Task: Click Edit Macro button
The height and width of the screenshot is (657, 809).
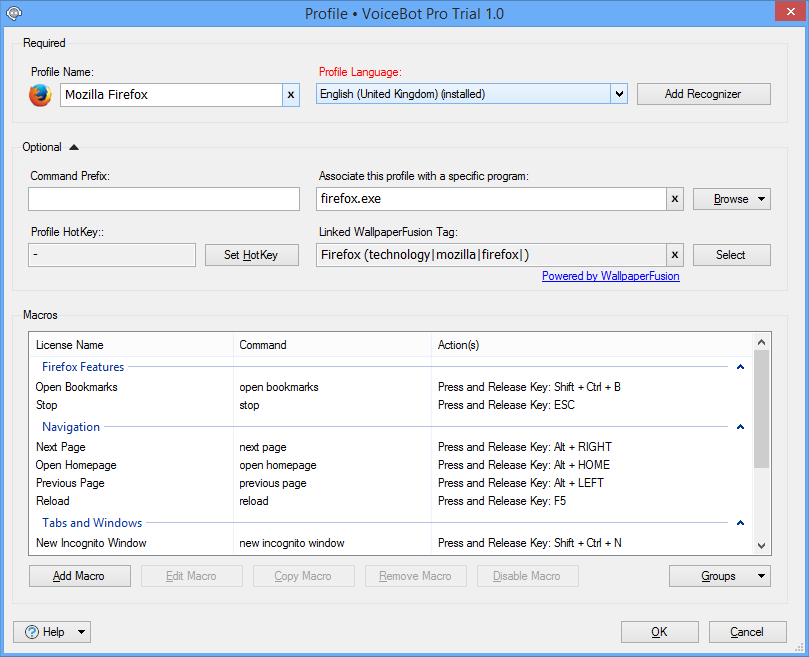Action: [192, 576]
